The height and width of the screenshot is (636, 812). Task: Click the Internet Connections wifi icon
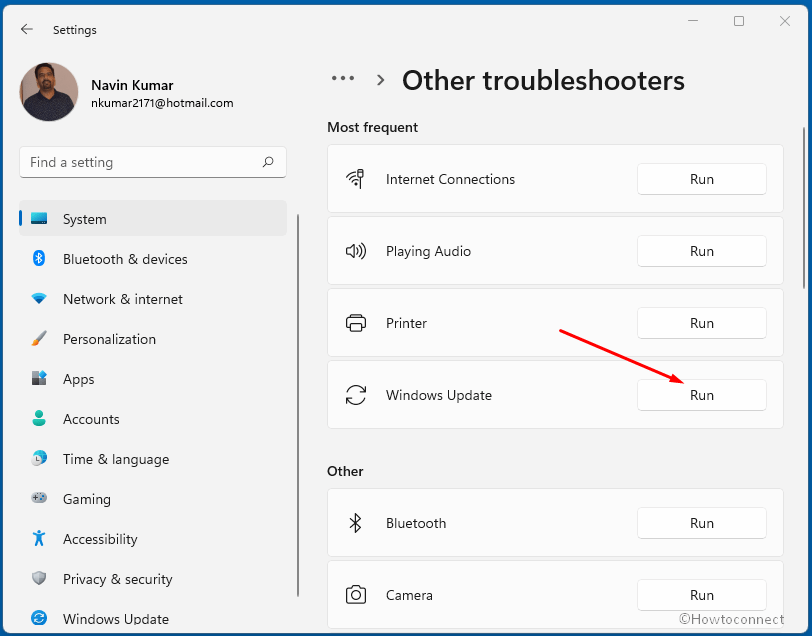pyautogui.click(x=355, y=179)
